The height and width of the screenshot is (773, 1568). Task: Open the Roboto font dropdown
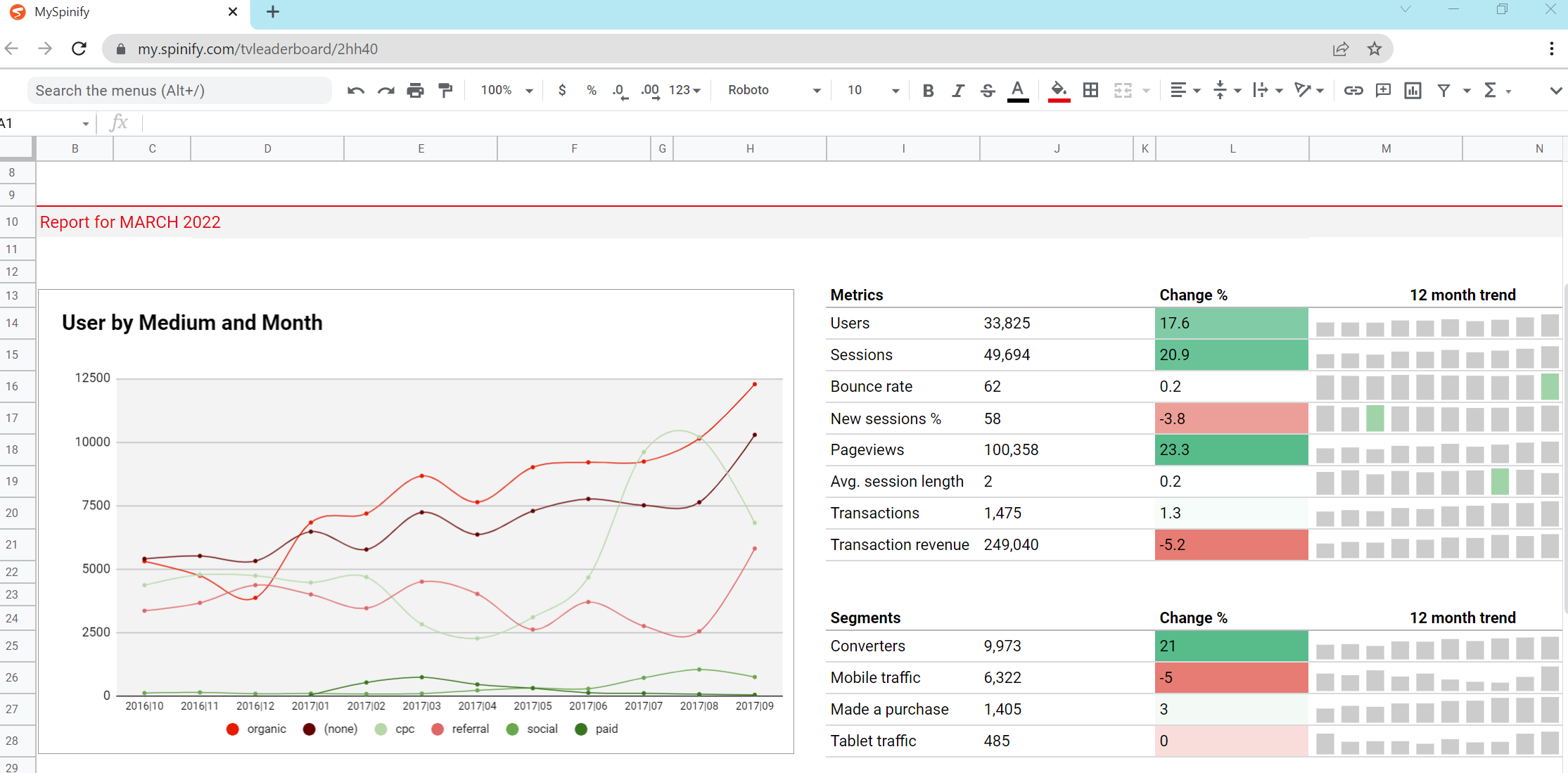tap(774, 90)
